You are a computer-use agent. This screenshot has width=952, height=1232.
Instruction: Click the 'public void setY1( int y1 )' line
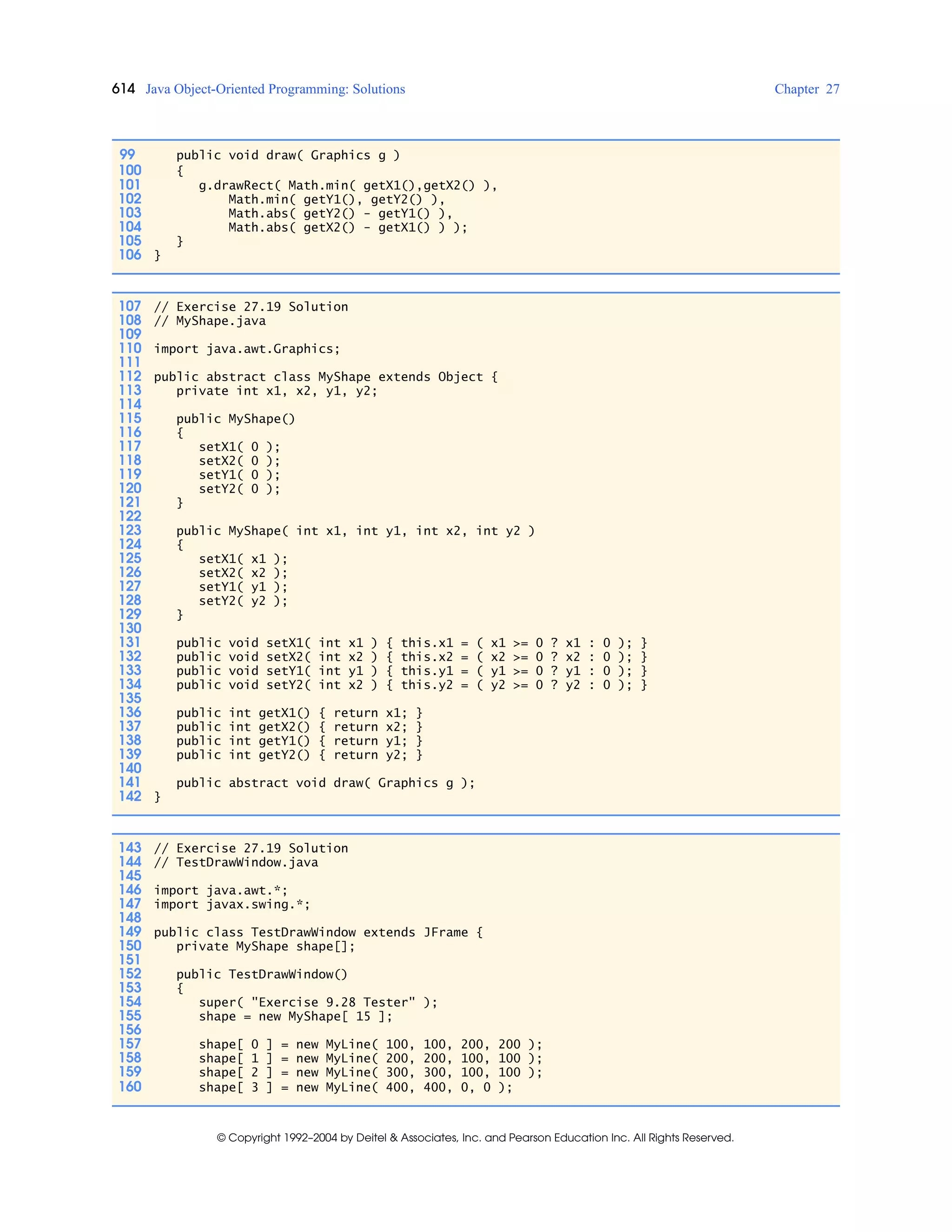pos(412,671)
